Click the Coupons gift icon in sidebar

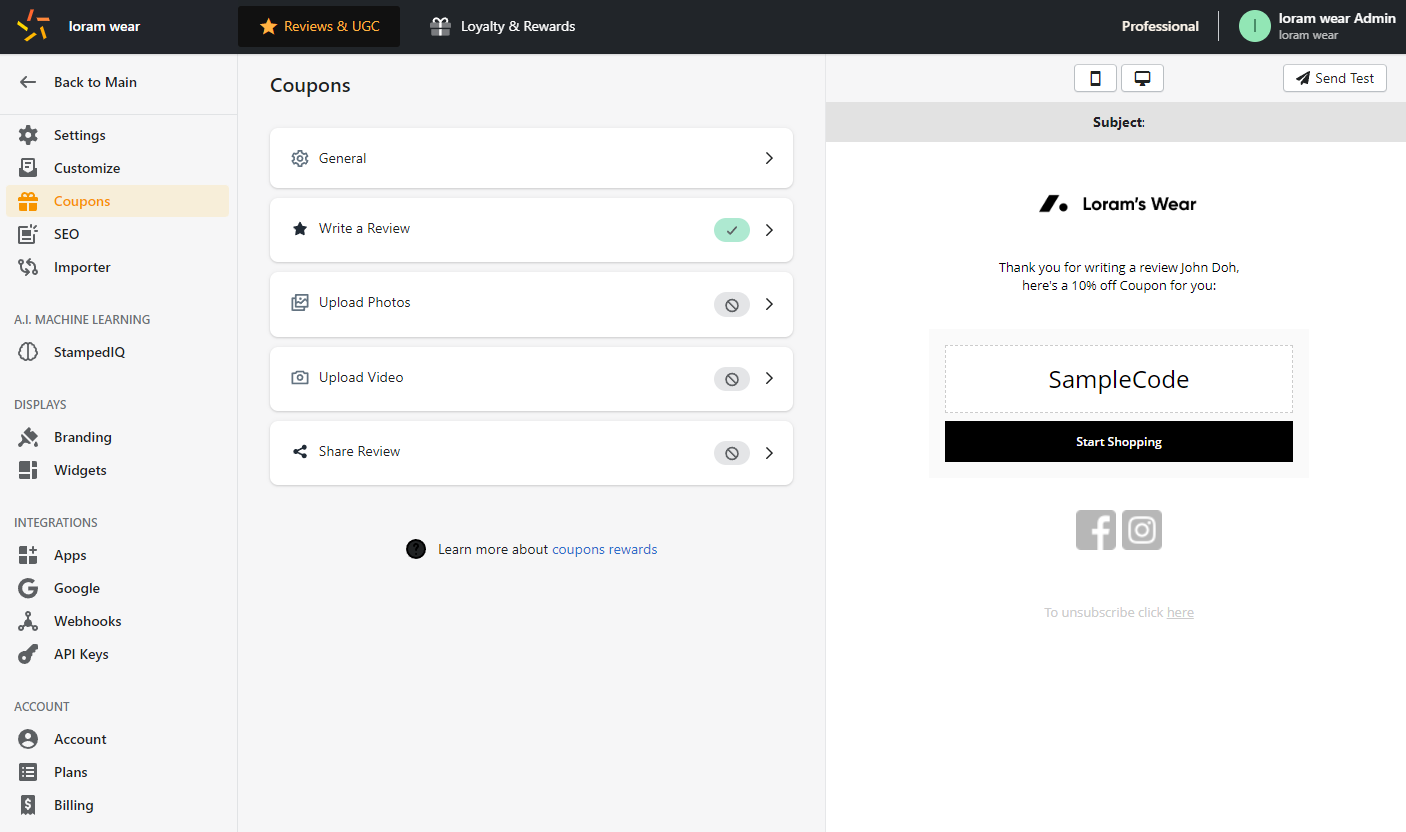(28, 201)
